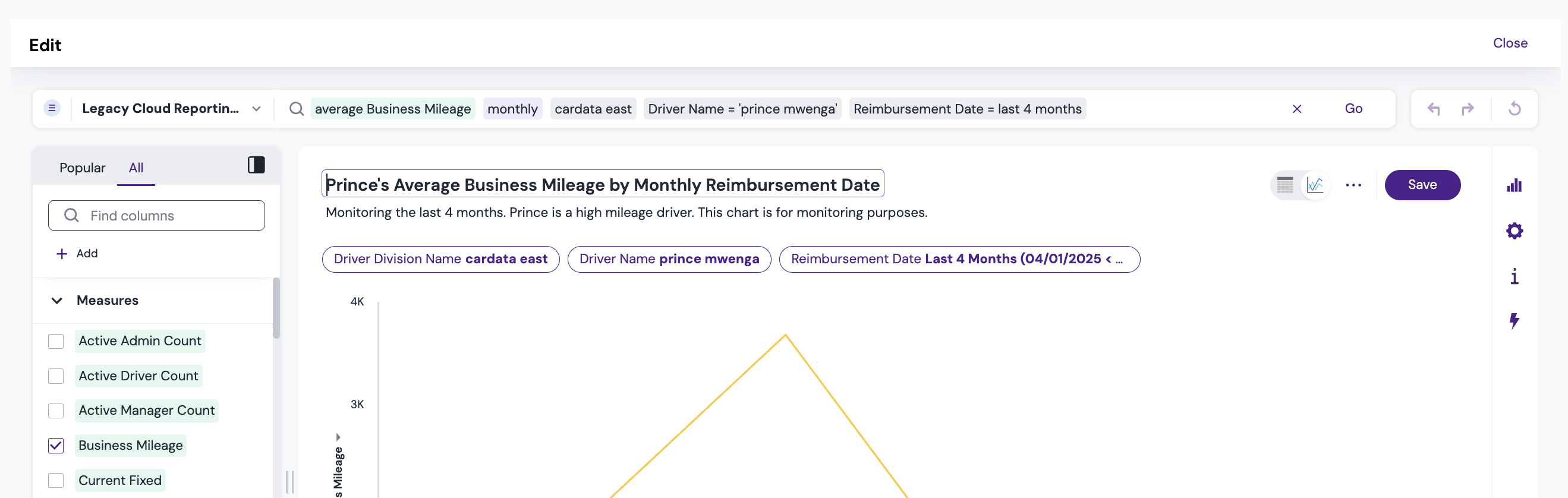Collapse the Measures section
The image size is (1568, 498).
56,301
